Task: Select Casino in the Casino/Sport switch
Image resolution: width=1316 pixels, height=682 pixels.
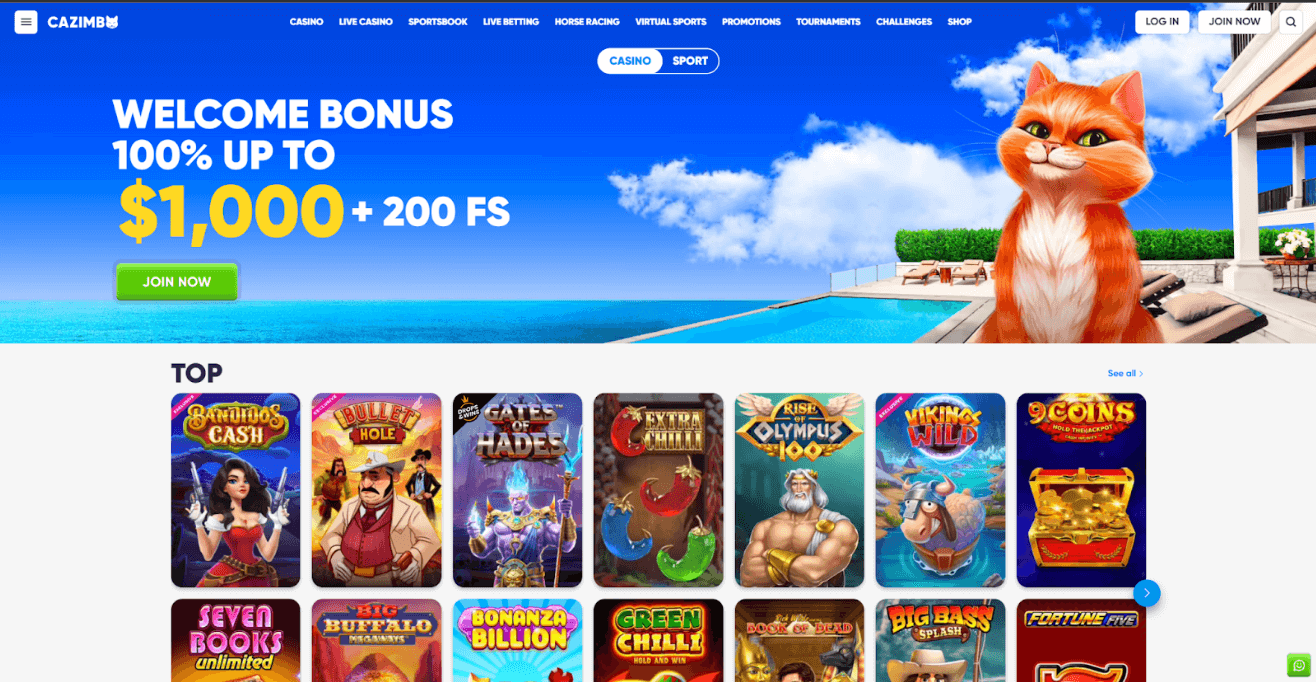Action: (630, 61)
